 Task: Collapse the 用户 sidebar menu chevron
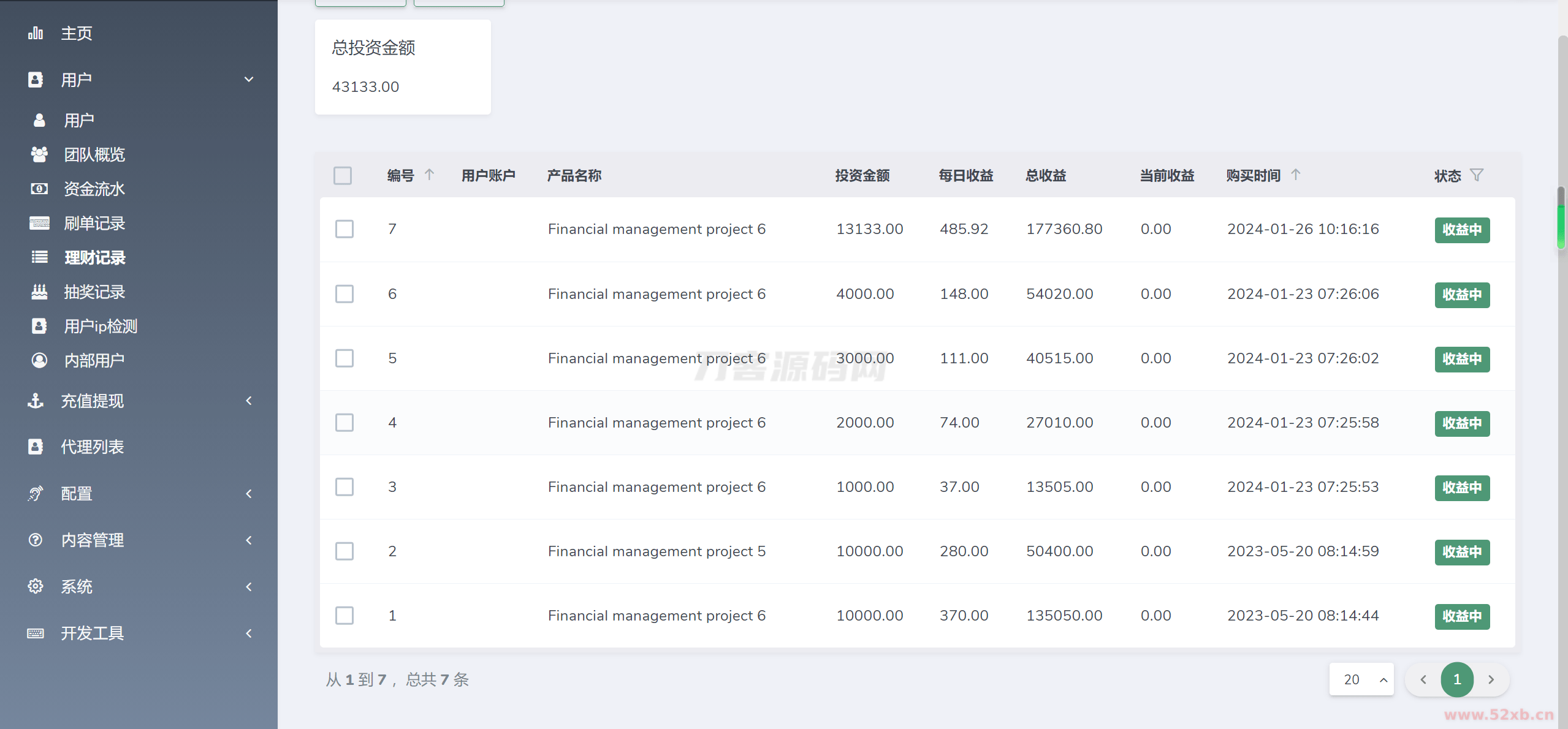click(x=249, y=80)
